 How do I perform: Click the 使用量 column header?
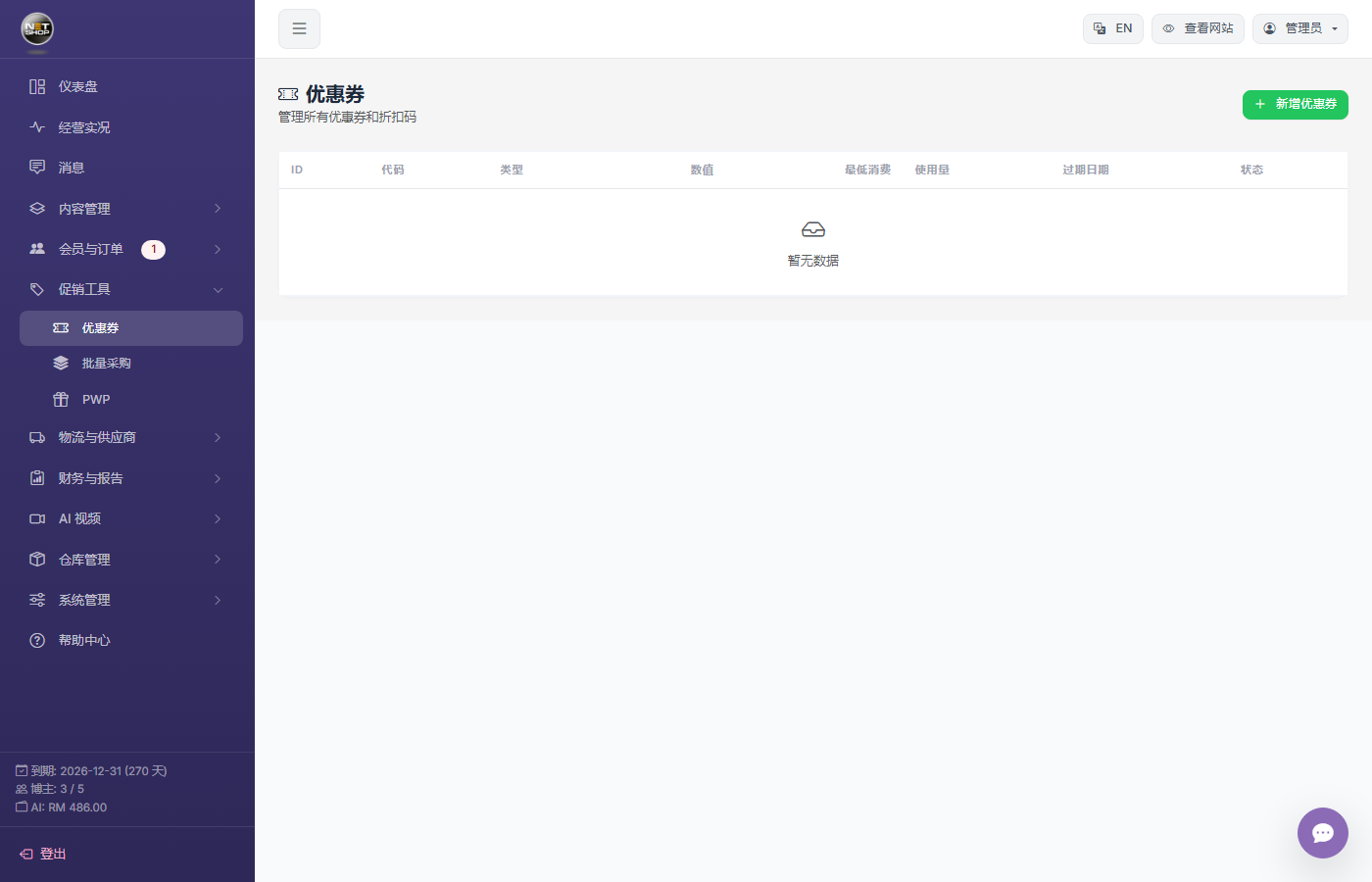coord(932,170)
